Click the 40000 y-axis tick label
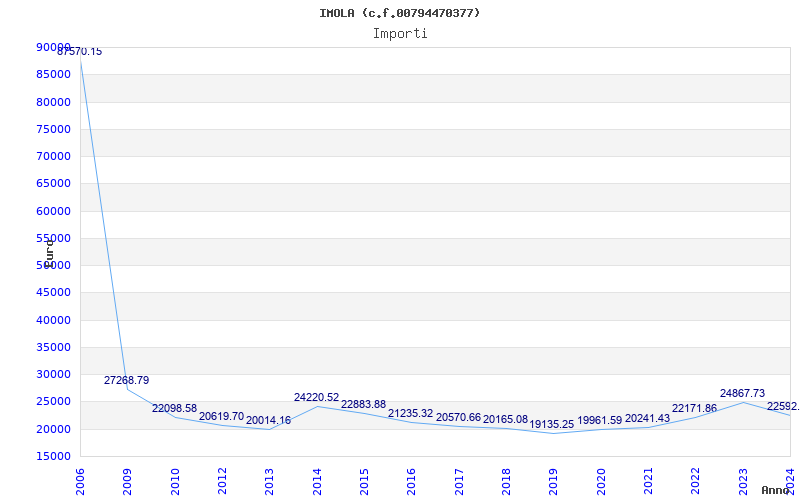The image size is (800, 500). 54,320
